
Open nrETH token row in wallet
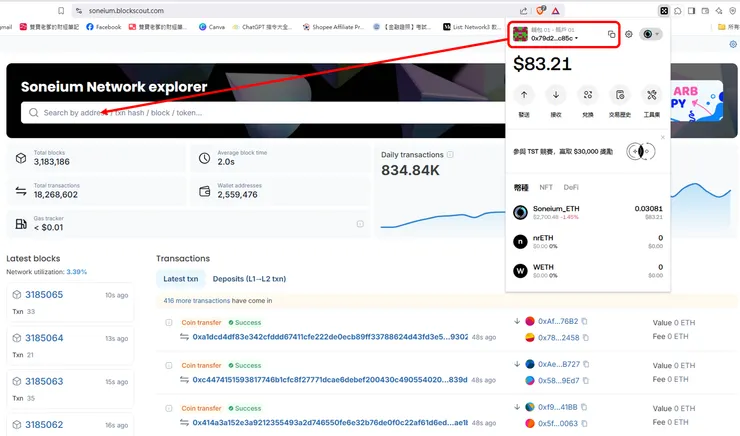(x=588, y=242)
